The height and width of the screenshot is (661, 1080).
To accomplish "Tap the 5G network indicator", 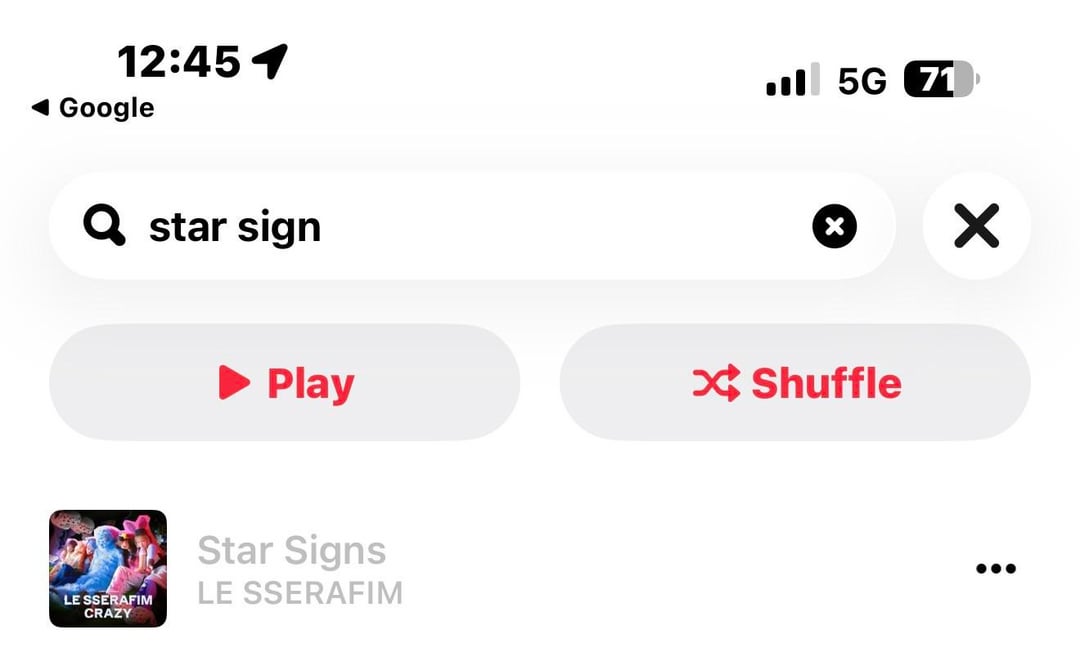I will 862,81.
